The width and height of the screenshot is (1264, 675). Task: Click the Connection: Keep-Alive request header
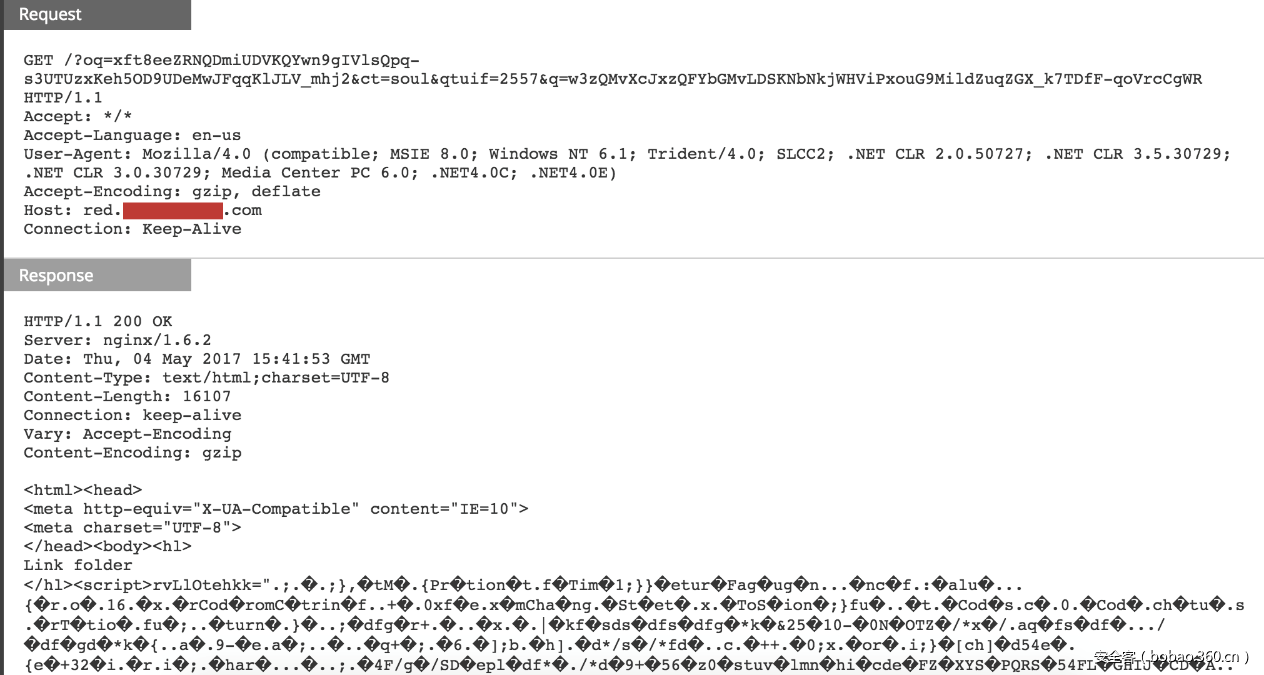point(132,228)
